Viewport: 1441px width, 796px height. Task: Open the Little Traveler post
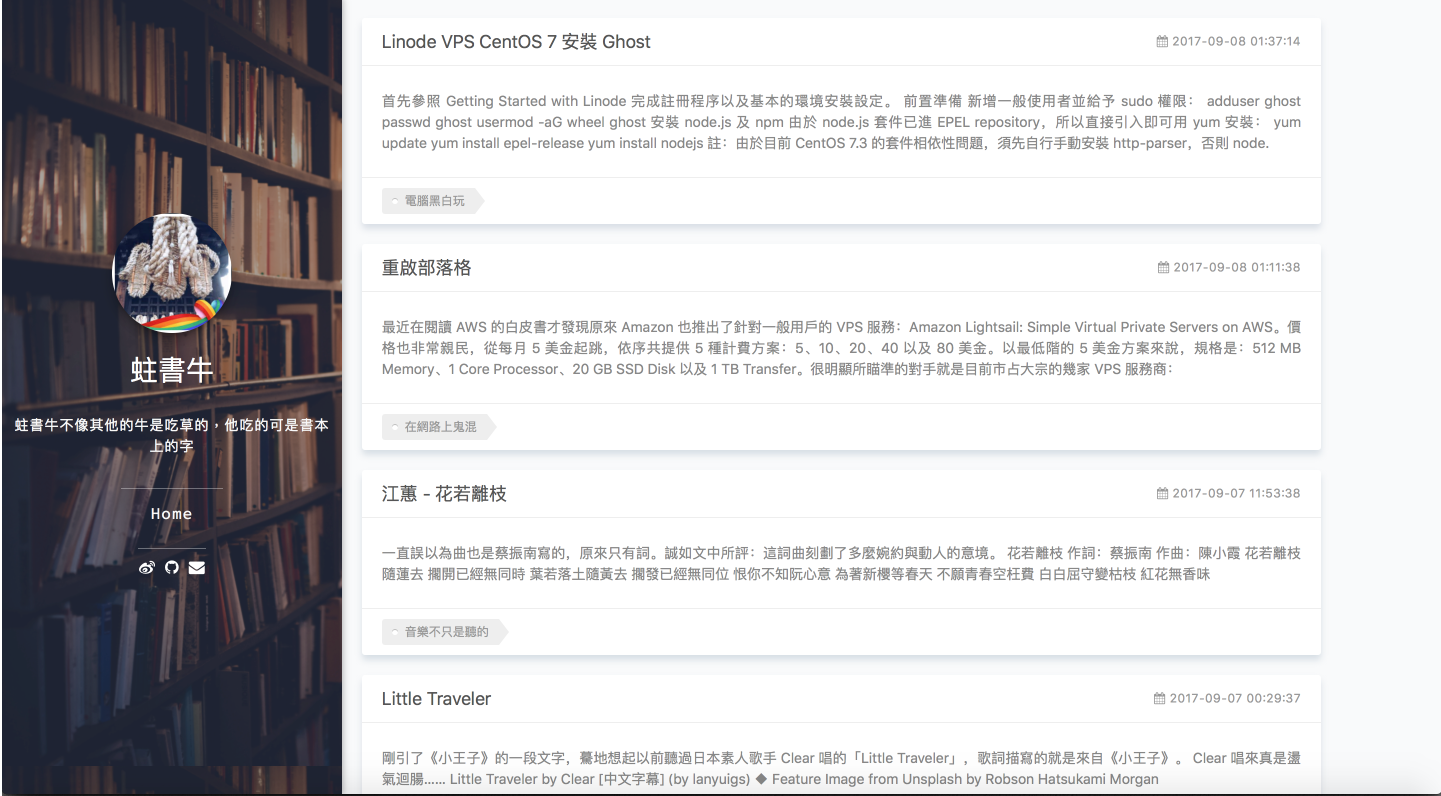tap(436, 699)
